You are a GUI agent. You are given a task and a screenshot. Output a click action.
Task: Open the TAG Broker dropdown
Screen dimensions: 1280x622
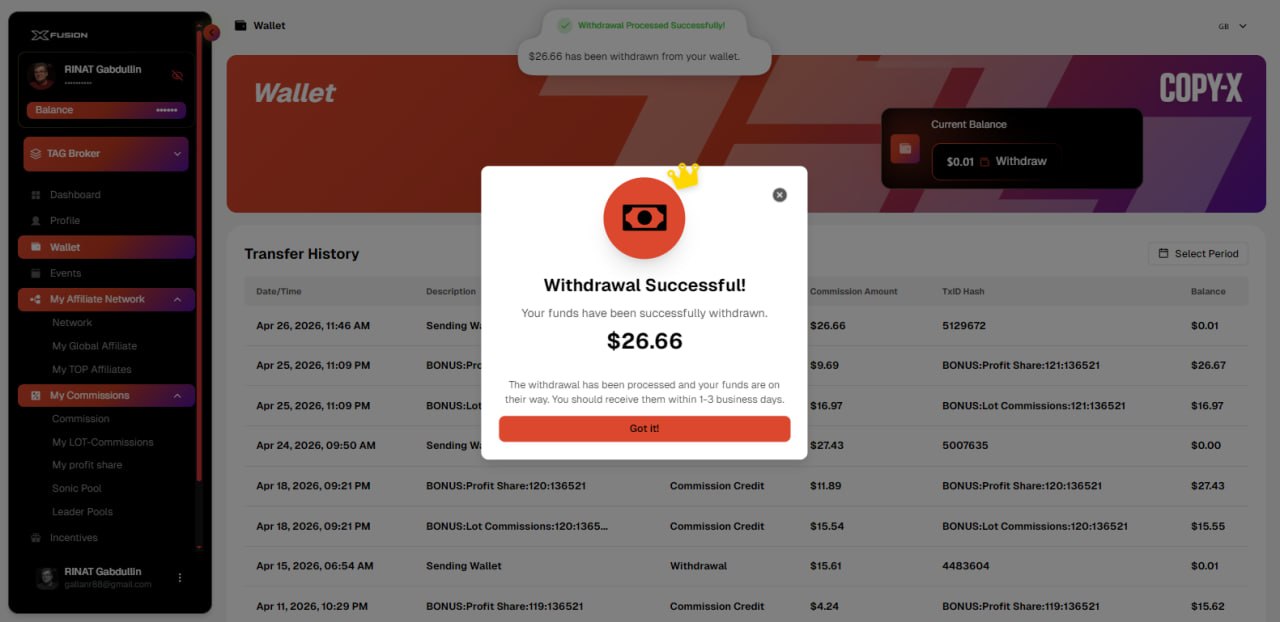pos(106,154)
